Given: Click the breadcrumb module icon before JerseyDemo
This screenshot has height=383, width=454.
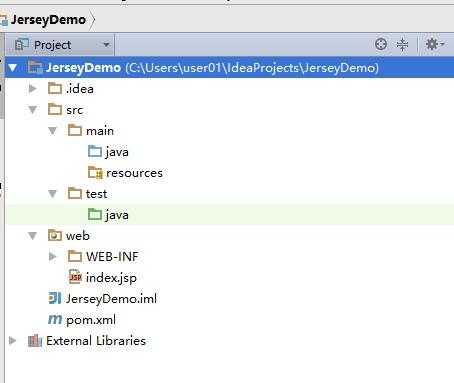Looking at the screenshot, I should tap(4, 20).
